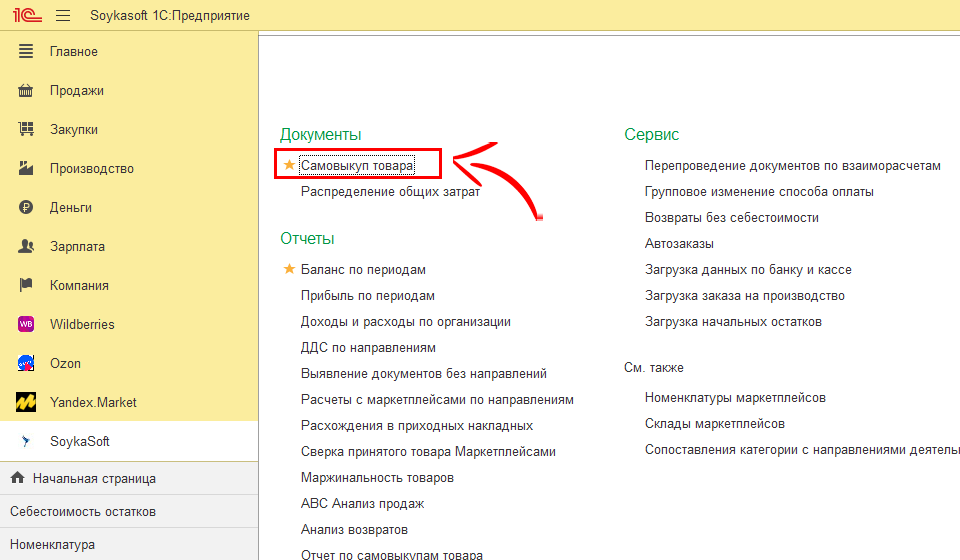This screenshot has width=960, height=560.
Task: Click the Закупки cart icon
Action: (27, 130)
